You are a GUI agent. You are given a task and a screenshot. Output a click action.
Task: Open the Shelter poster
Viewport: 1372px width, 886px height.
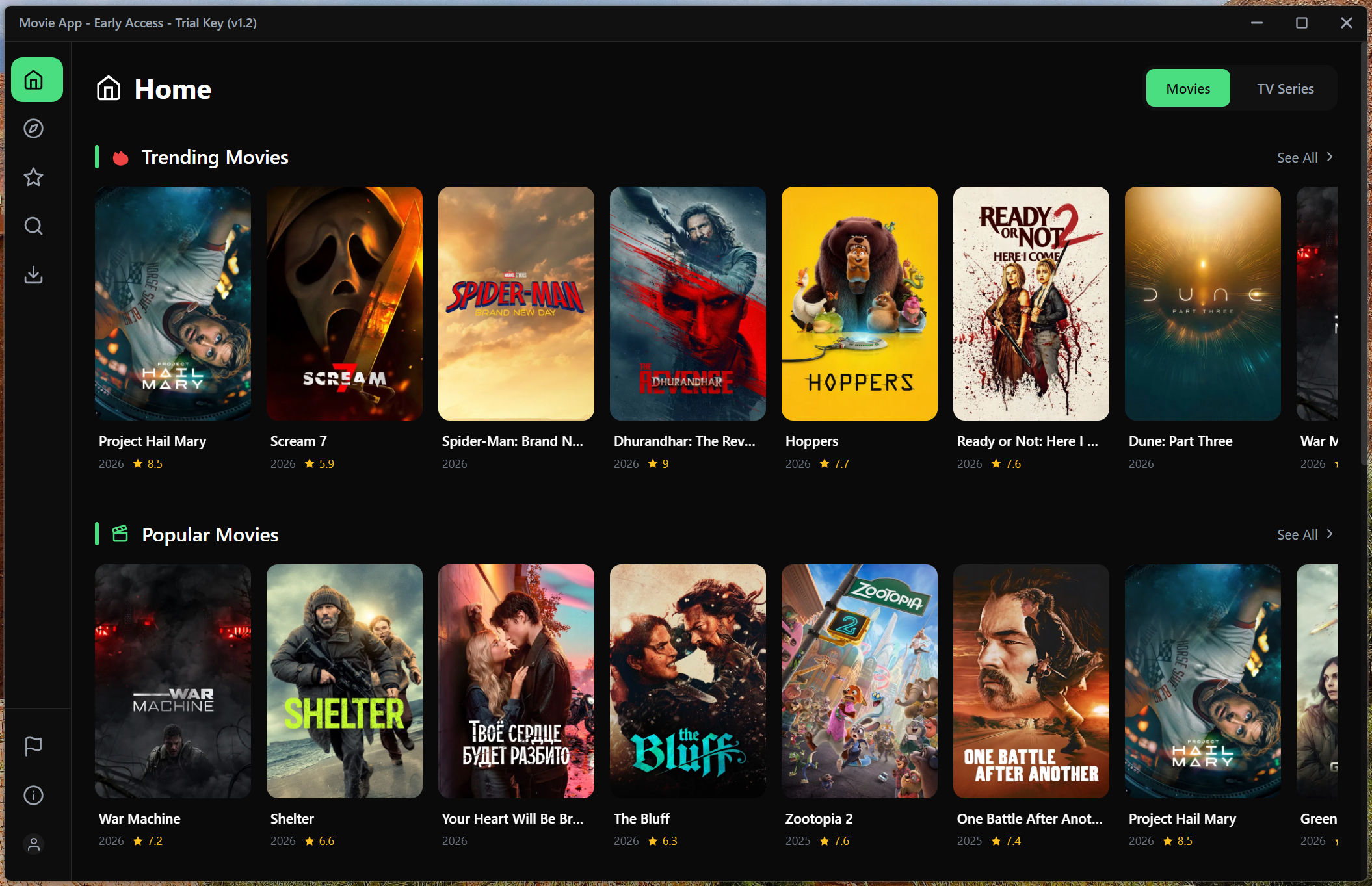(345, 681)
